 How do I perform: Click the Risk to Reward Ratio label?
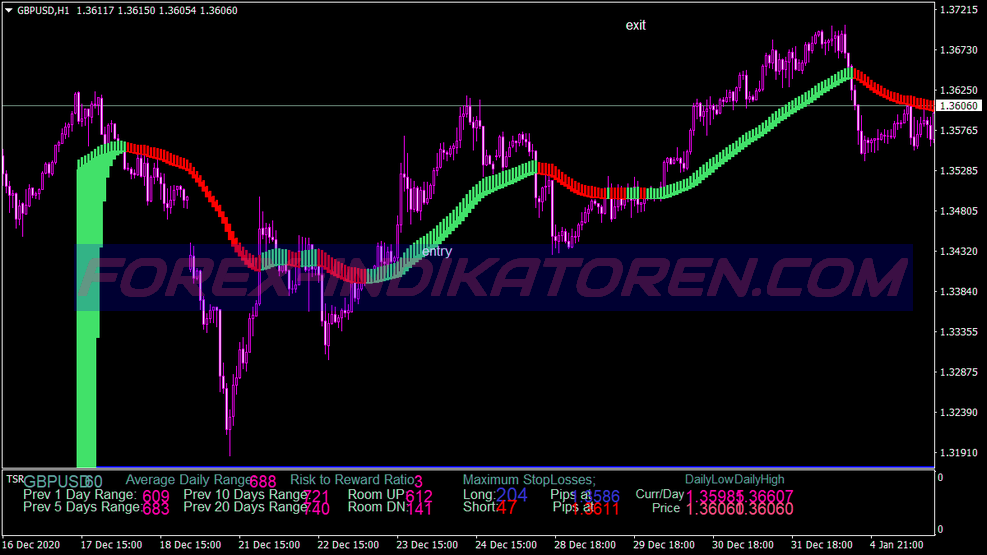click(x=351, y=480)
